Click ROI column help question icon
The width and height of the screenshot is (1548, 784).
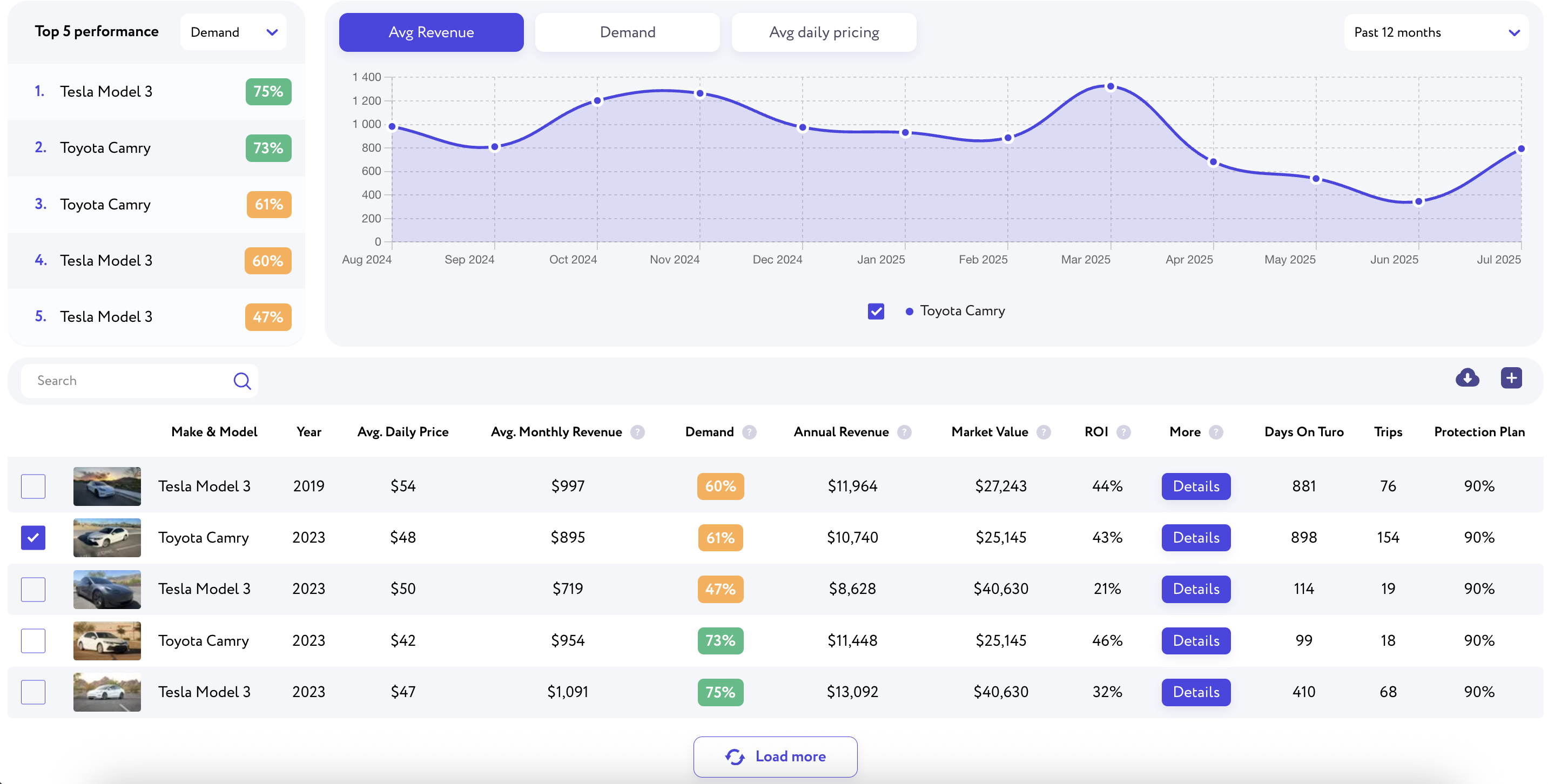click(1123, 432)
